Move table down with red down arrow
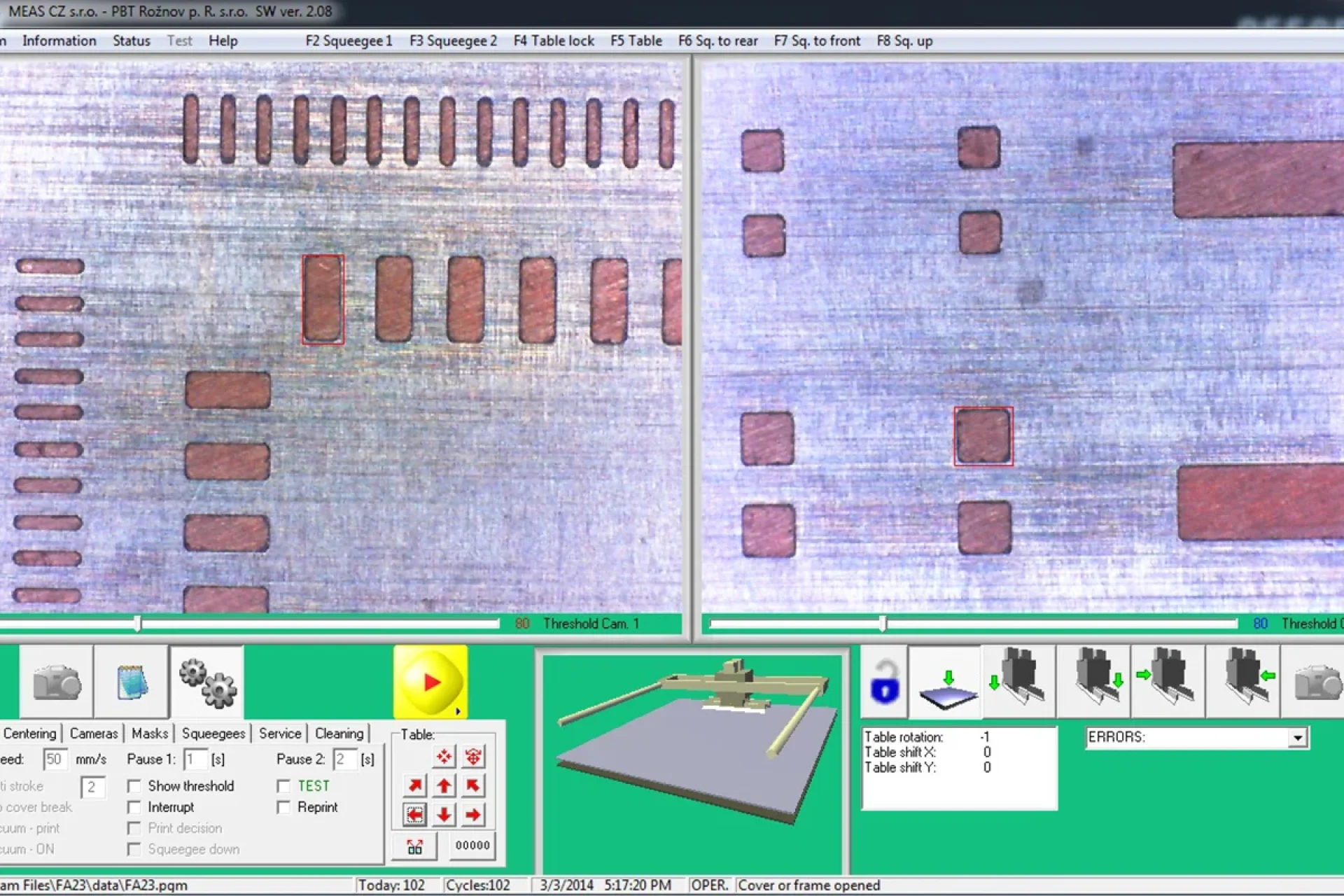The image size is (1344, 896). point(444,814)
